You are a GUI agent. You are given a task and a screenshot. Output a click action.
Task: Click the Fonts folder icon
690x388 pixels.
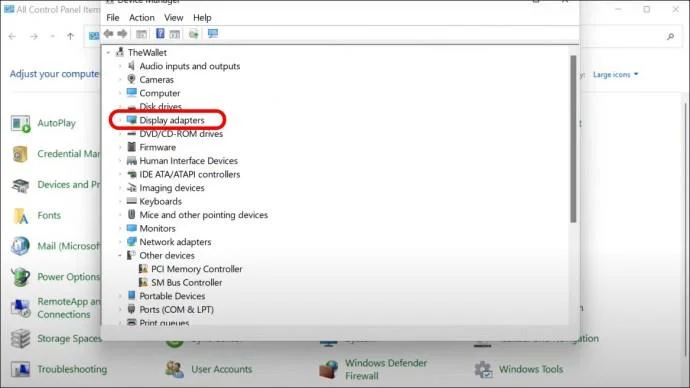point(20,216)
